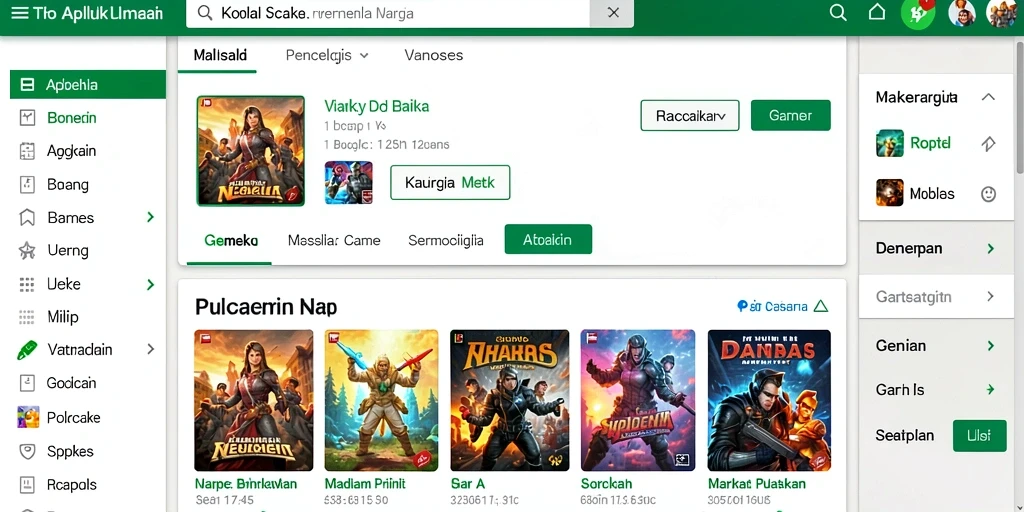
Task: Open the Raccaikarv dropdown button
Action: point(690,116)
